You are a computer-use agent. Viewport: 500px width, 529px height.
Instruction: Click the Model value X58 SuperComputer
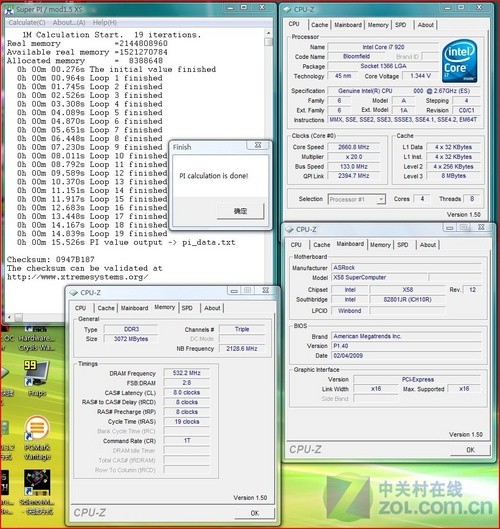(x=380, y=277)
